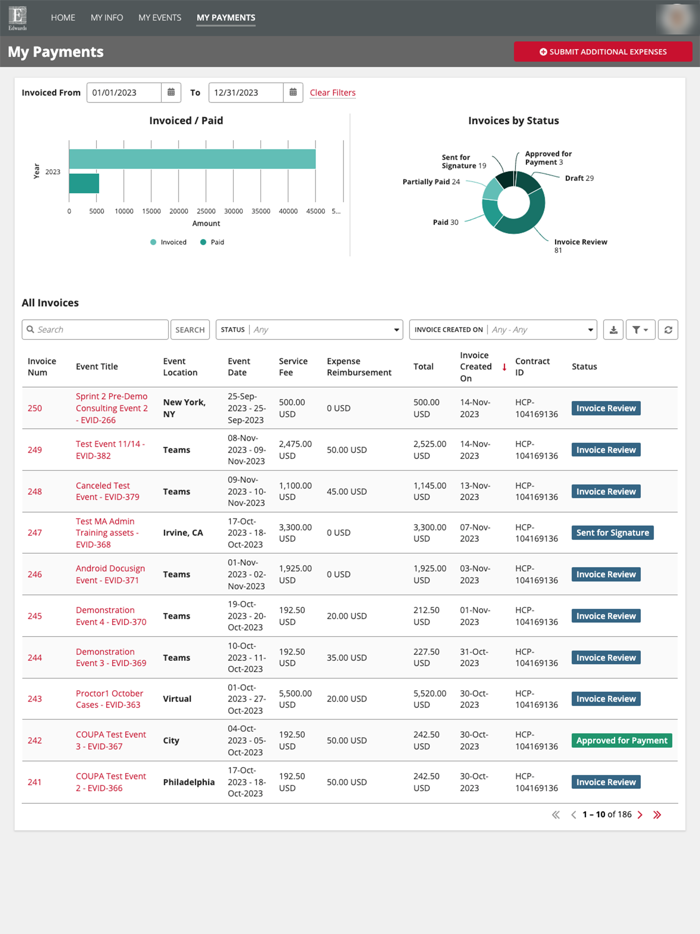Click the Edwards logo in the header
The image size is (700, 934).
pos(17,17)
